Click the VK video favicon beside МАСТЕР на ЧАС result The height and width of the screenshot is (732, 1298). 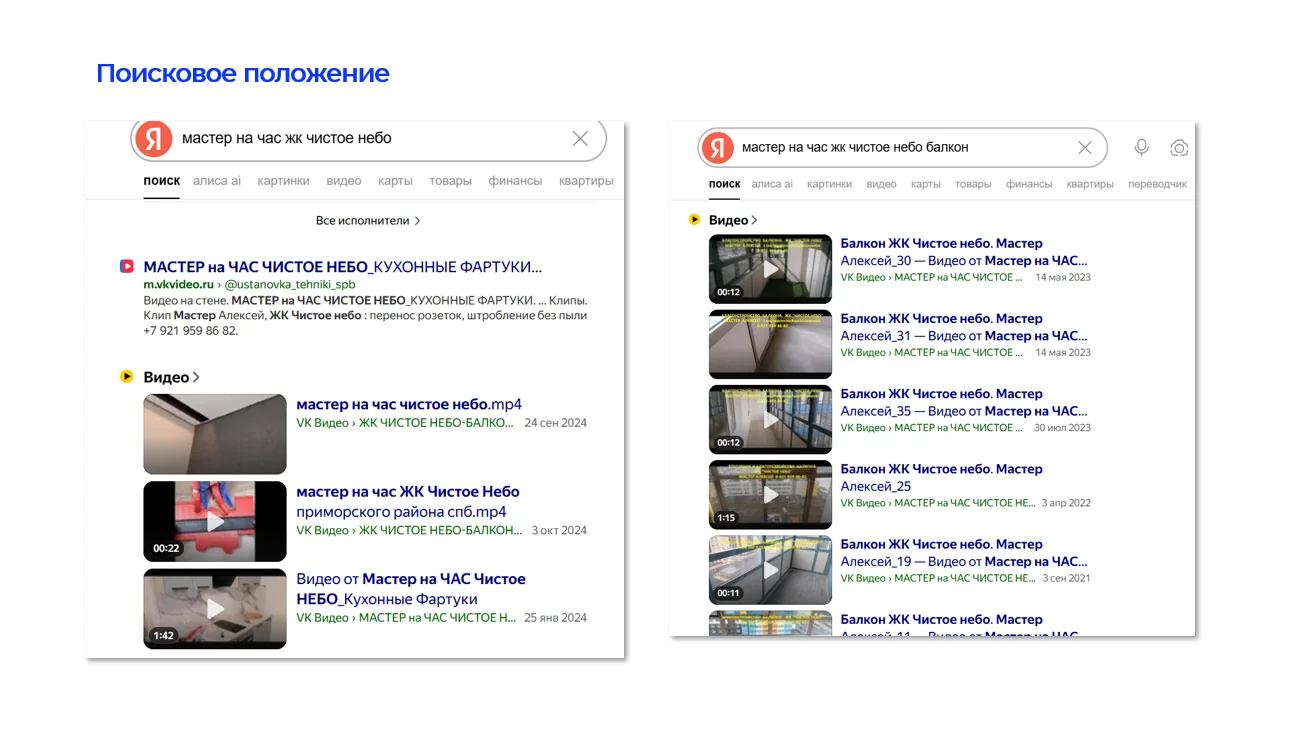coord(126,267)
